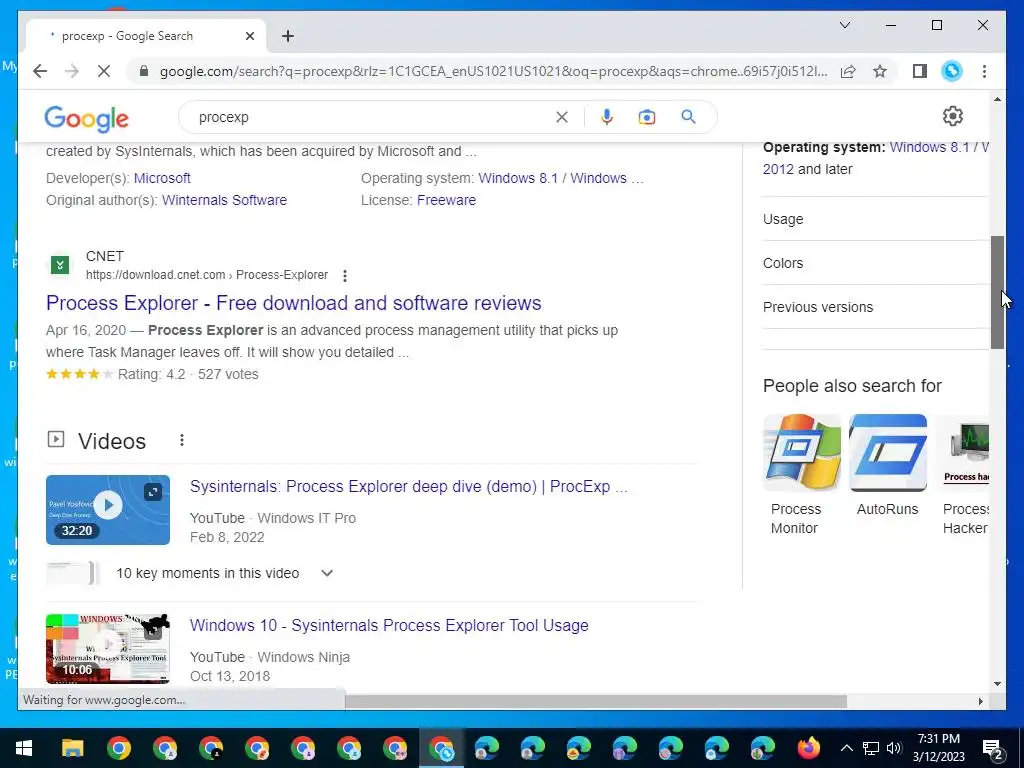This screenshot has width=1024, height=768.
Task: Open Firefox from the taskbar
Action: click(808, 748)
